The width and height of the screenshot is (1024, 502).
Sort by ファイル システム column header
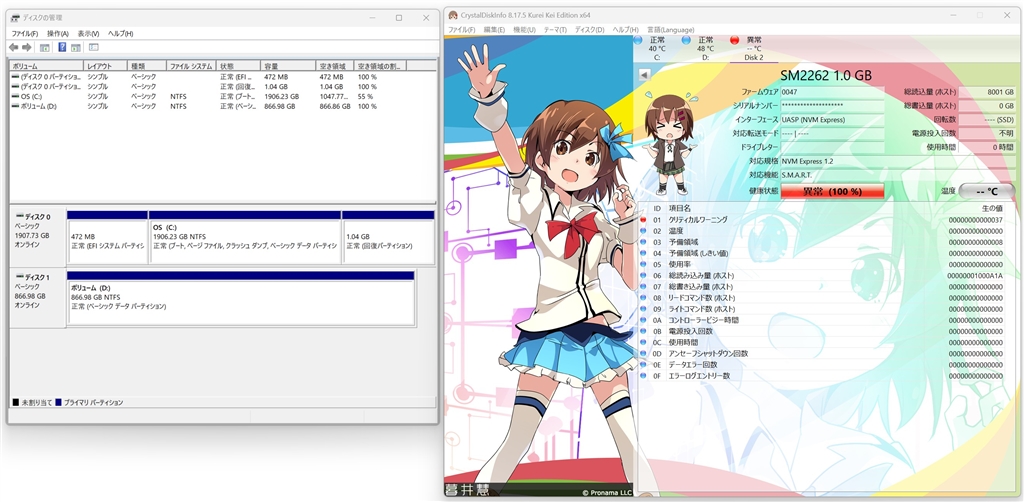click(x=191, y=67)
